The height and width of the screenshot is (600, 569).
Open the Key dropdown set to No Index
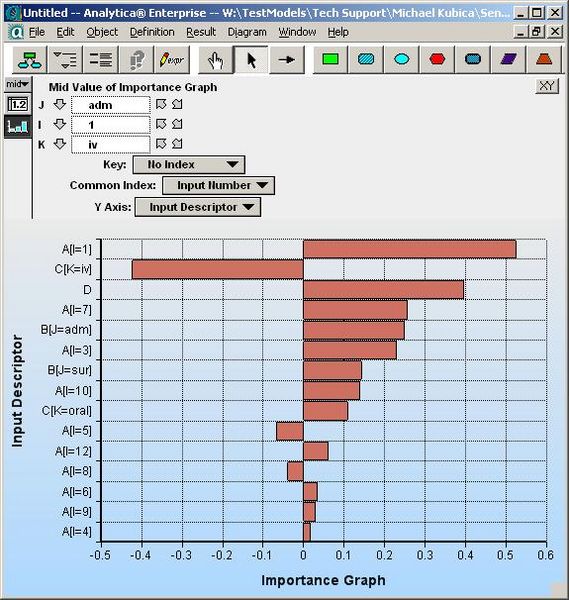coord(189,165)
